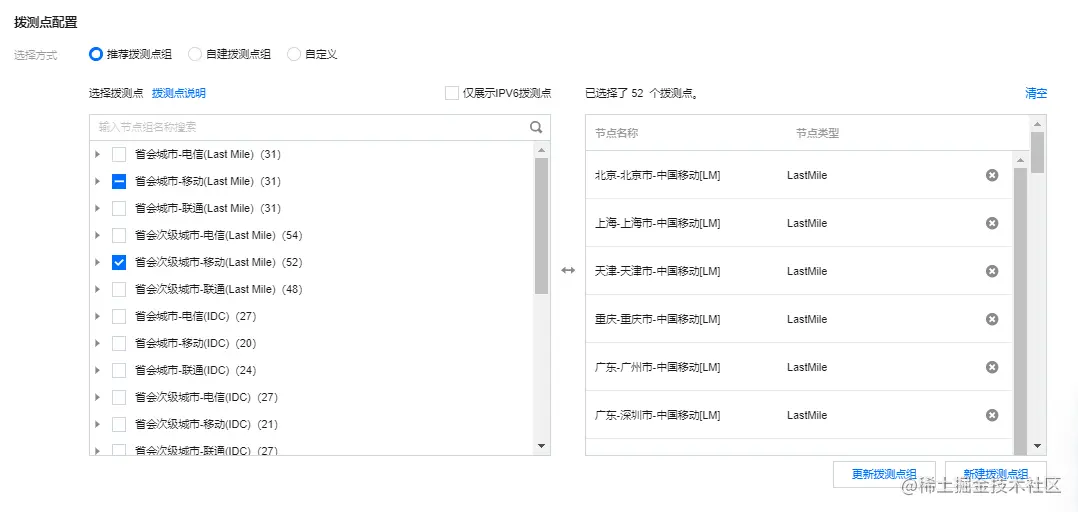Click 清空 to clear selected nodes

click(x=1036, y=93)
